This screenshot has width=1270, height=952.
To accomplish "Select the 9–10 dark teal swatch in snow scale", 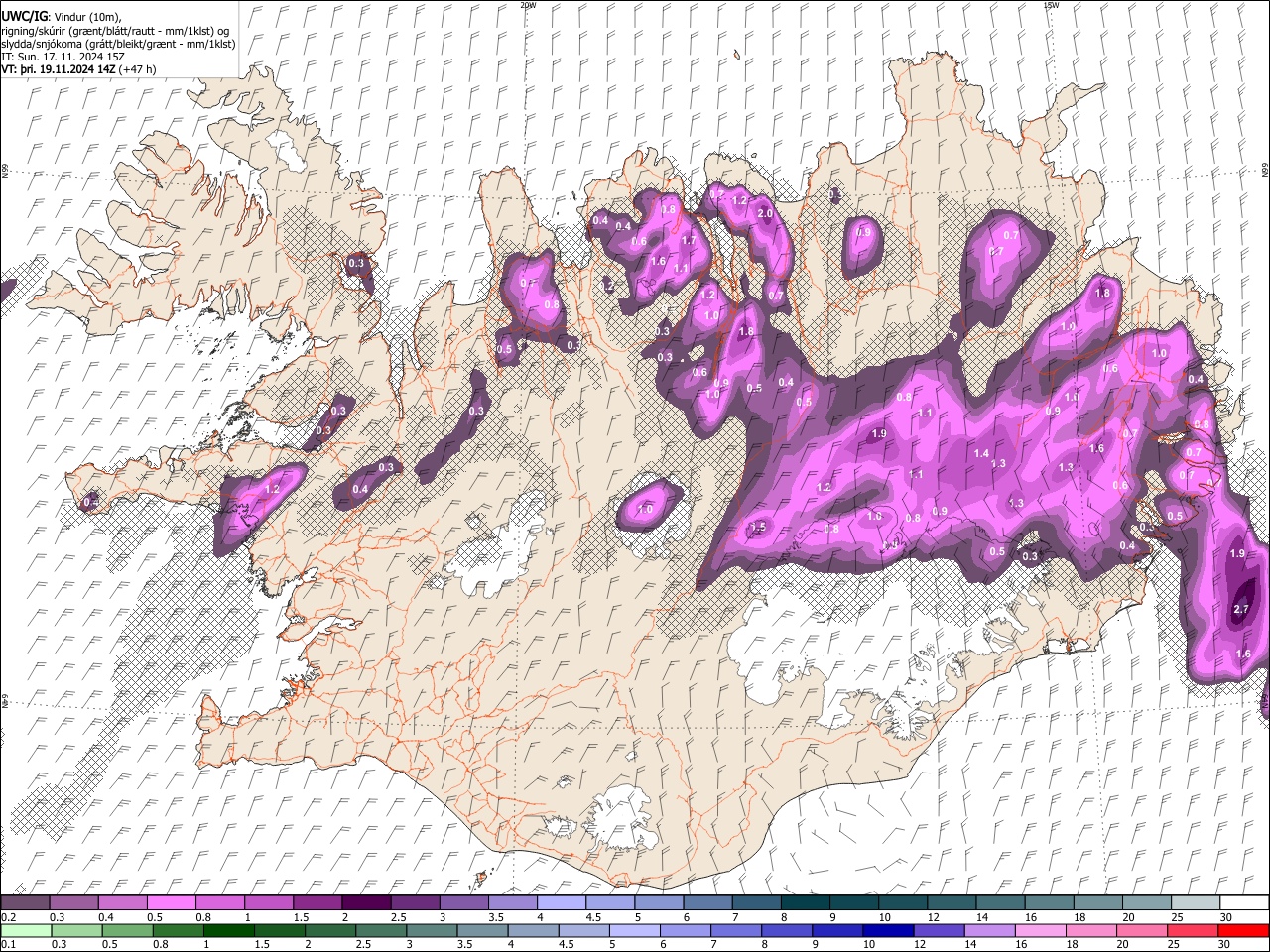I will [854, 903].
